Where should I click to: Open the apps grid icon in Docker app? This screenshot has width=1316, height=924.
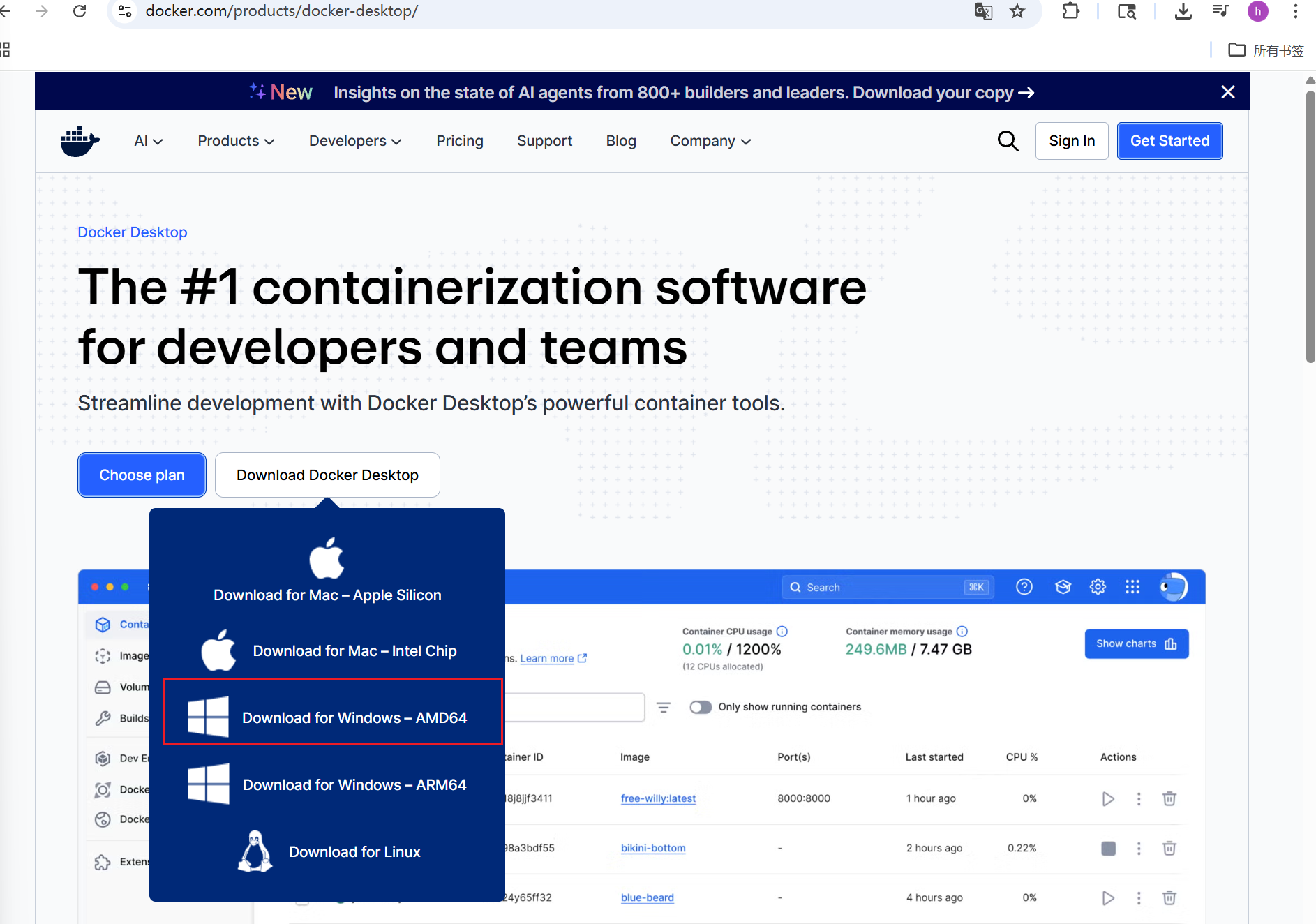(x=1132, y=587)
